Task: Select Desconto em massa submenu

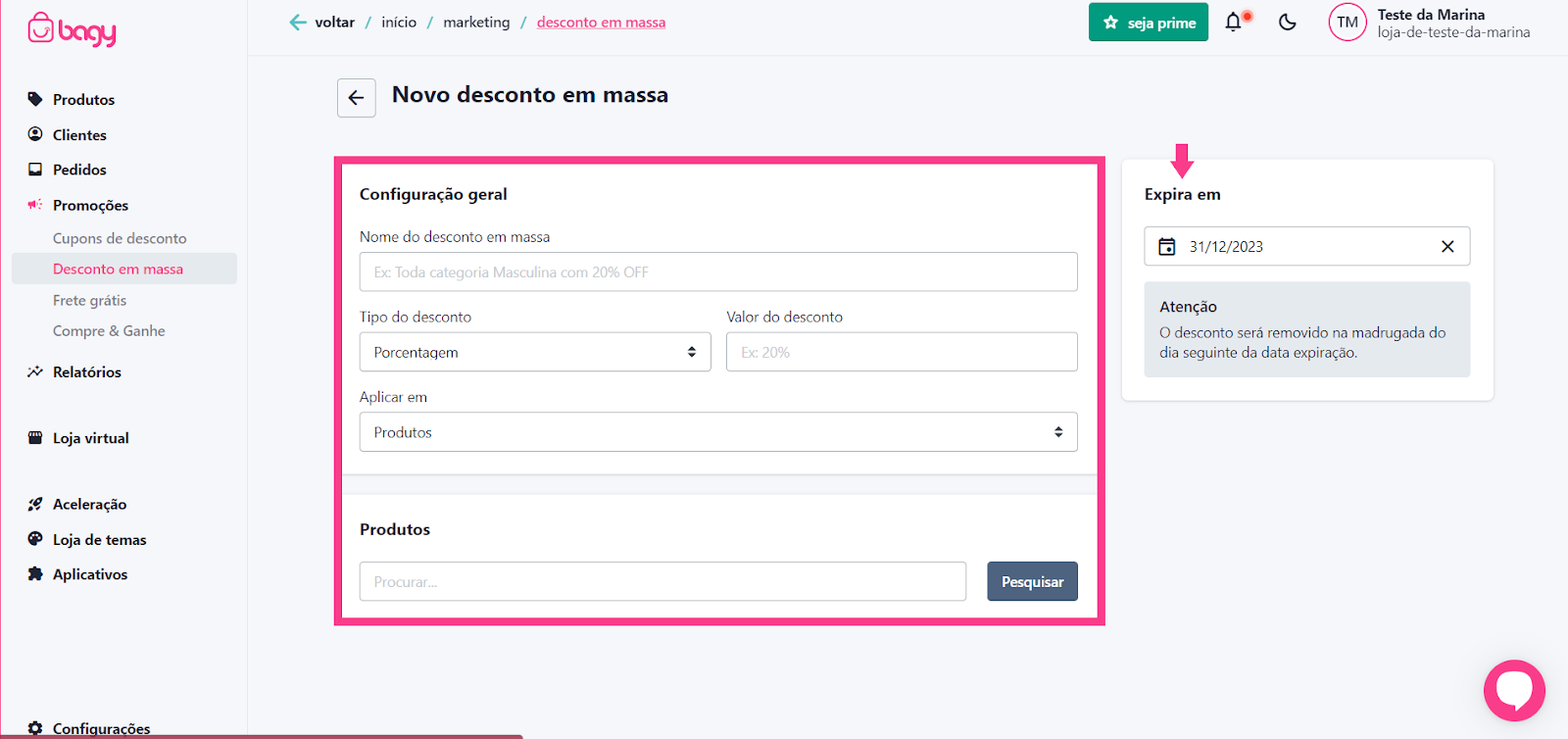Action: pos(118,269)
